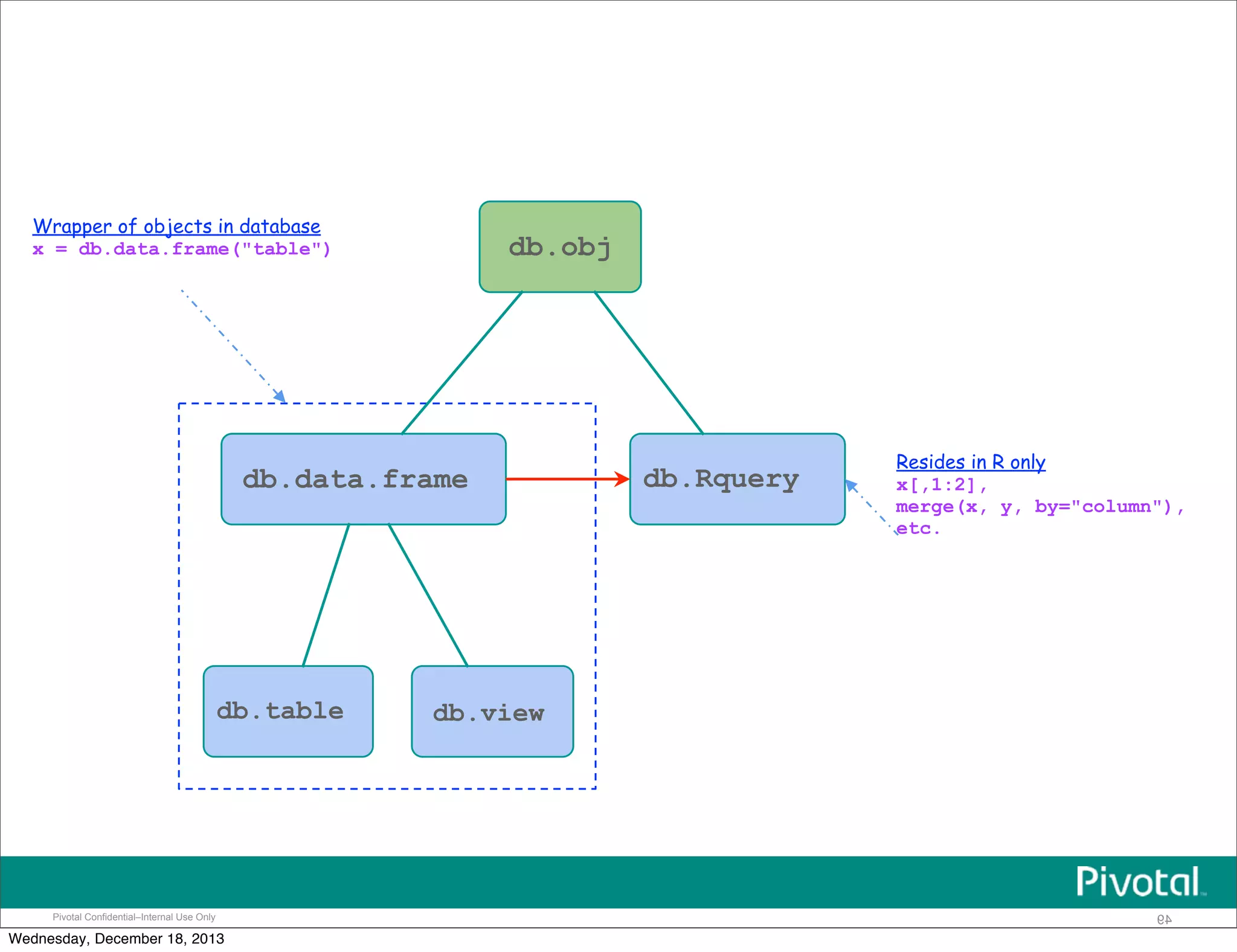Click the Wednesday, December 18, 2013 date
Screen dimensions: 1237x952
pyautogui.click(x=116, y=939)
